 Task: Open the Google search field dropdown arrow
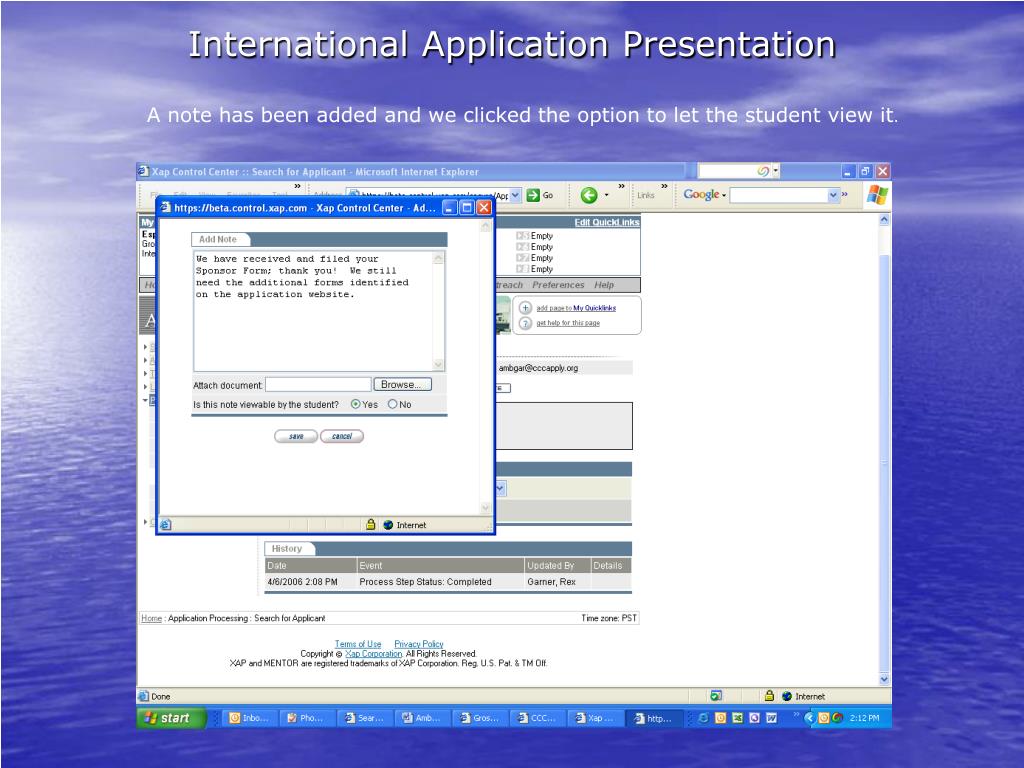(x=833, y=195)
